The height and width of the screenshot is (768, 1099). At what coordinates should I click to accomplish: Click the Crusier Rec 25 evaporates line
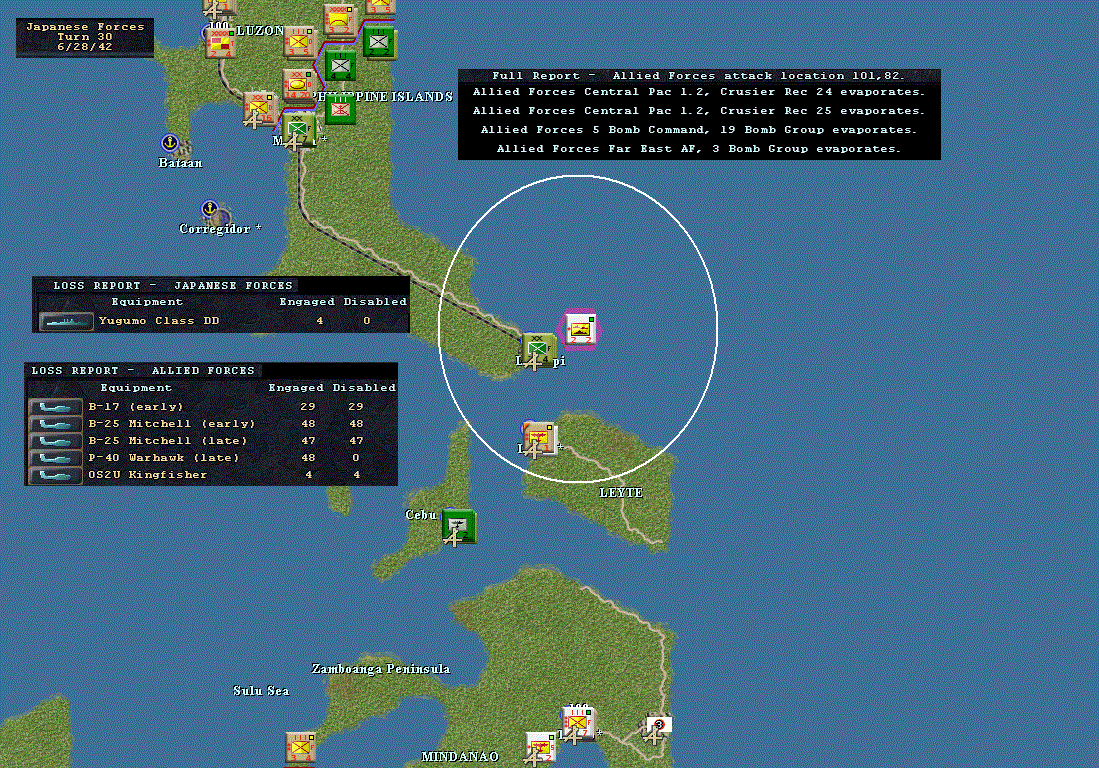(x=698, y=111)
